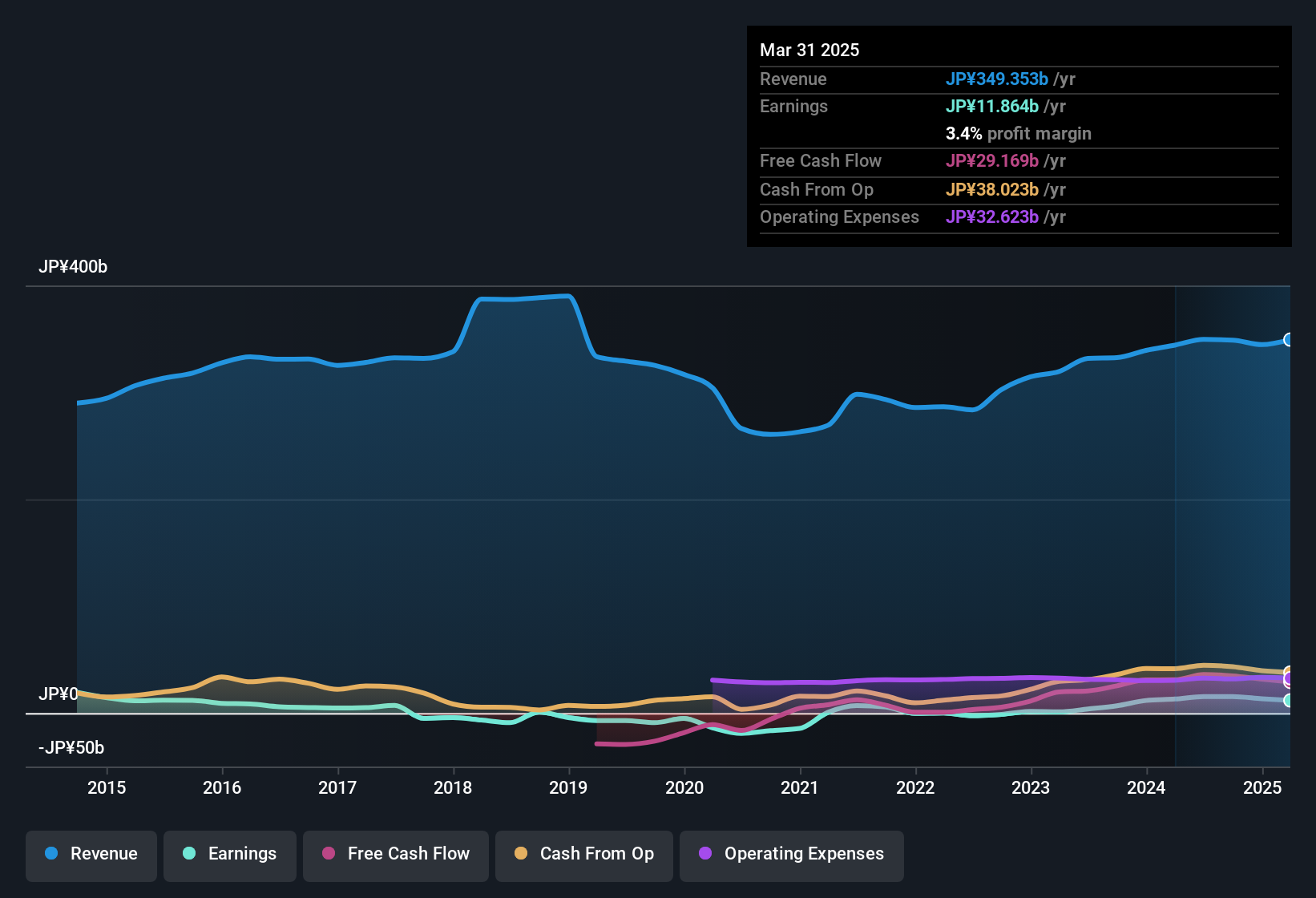Click the 2022 x-axis label

click(915, 787)
